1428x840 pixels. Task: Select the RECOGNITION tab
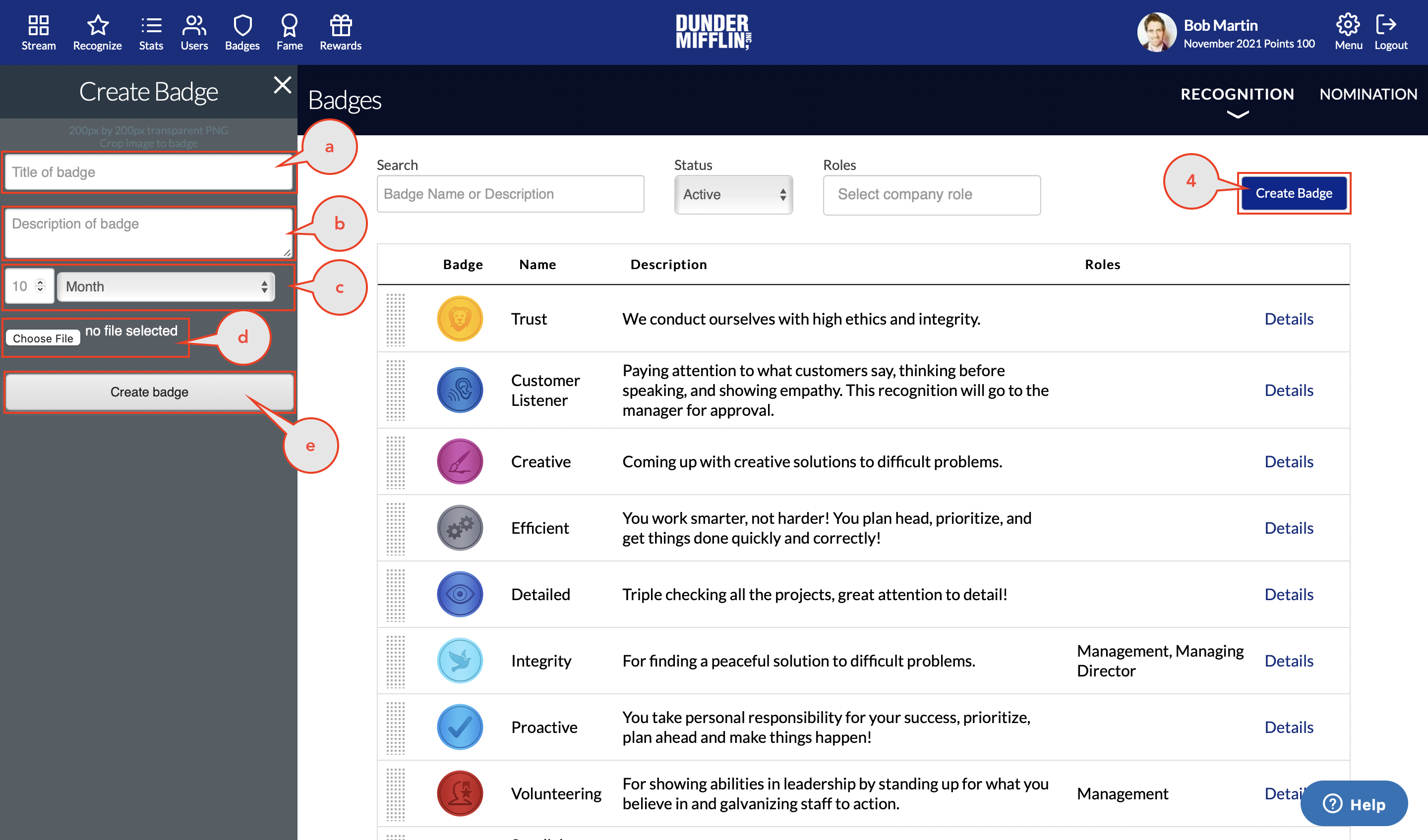[x=1238, y=94]
